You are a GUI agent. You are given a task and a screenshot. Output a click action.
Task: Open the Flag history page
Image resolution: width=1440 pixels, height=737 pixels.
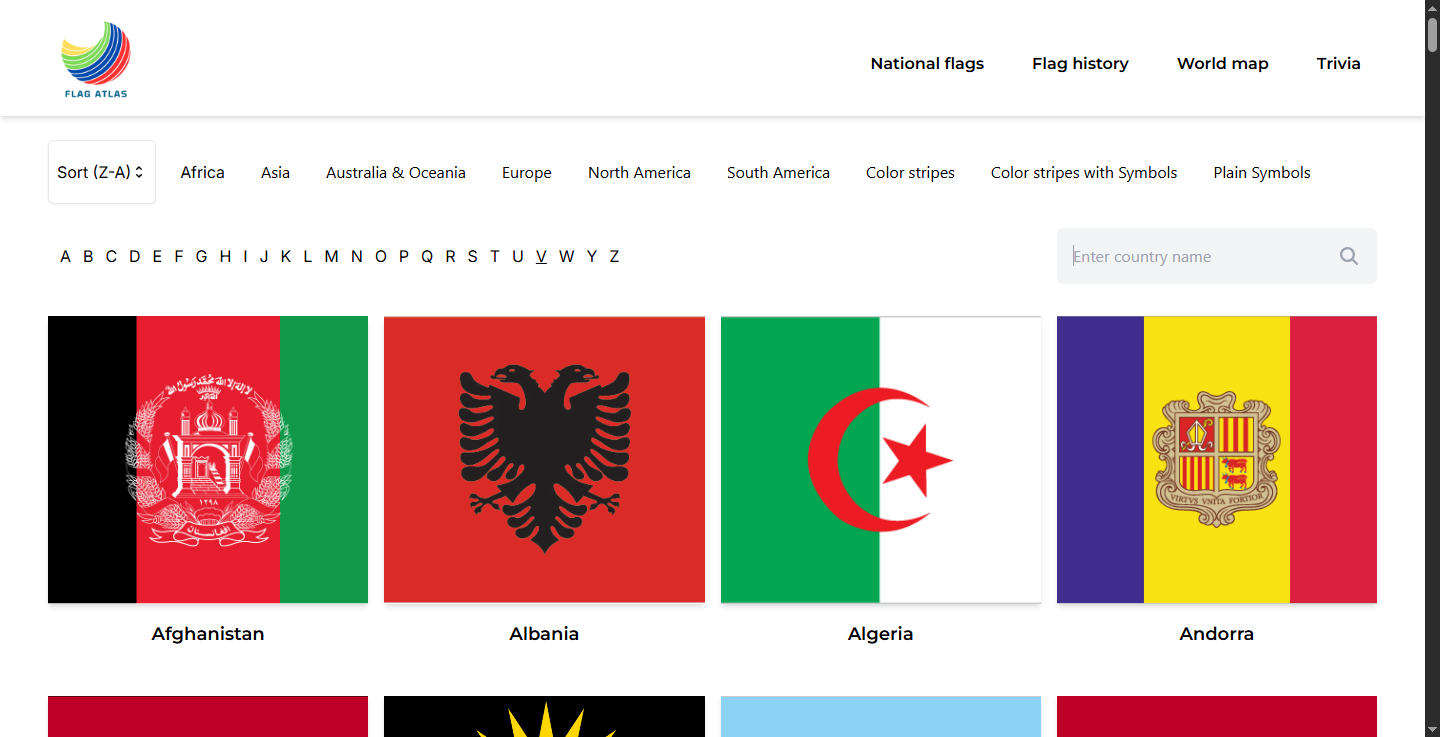click(1080, 63)
